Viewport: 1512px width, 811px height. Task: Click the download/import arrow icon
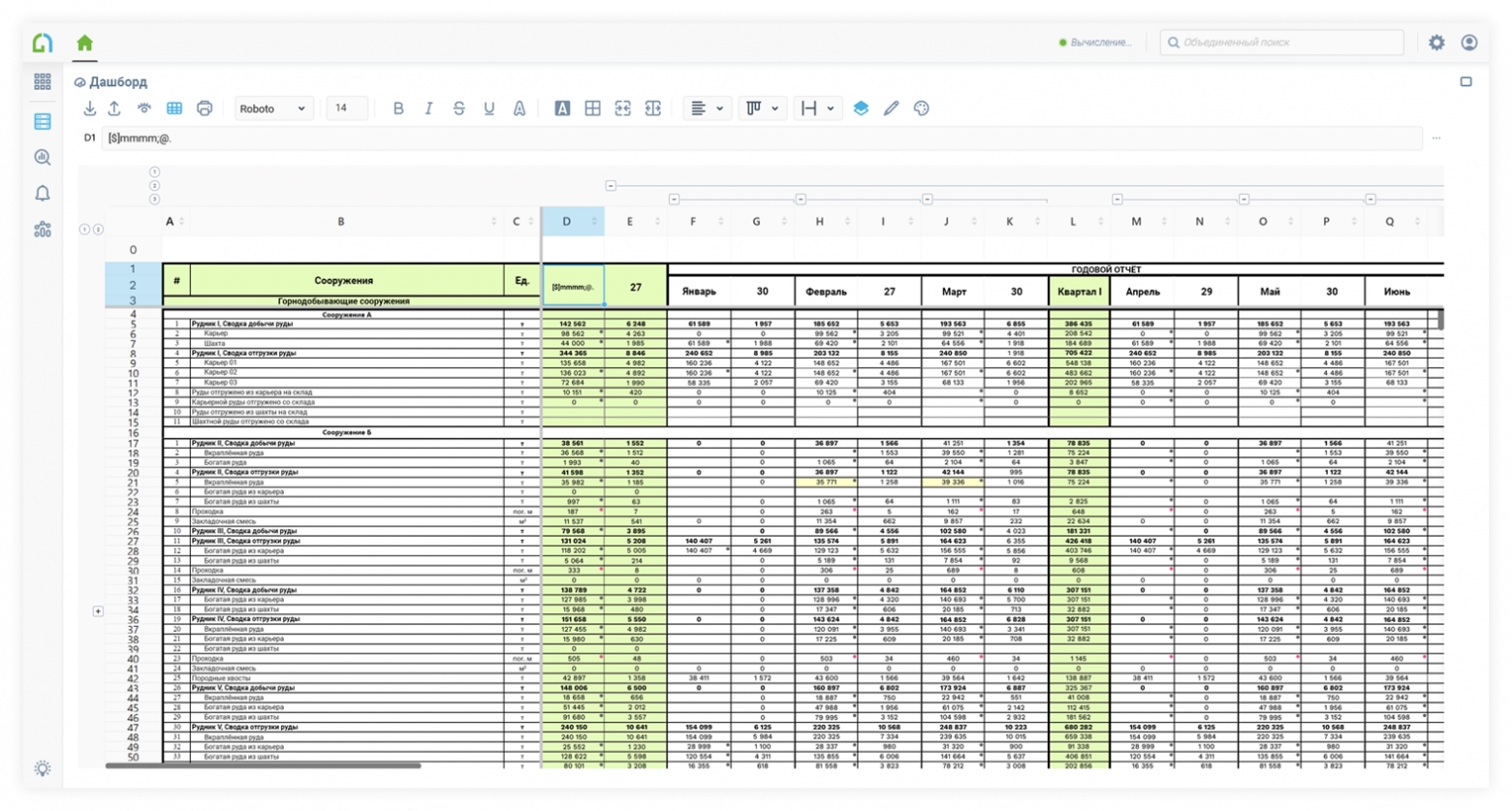click(89, 109)
